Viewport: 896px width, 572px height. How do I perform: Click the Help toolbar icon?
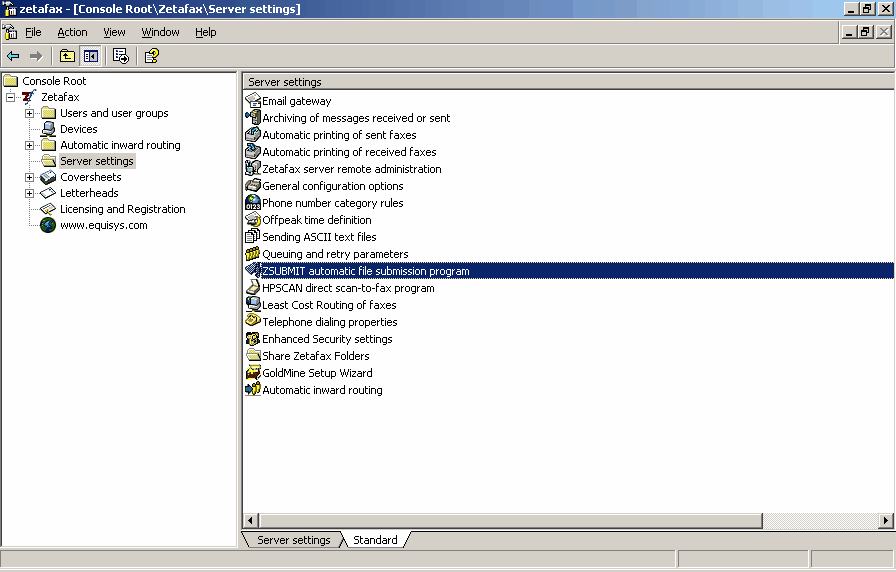(x=152, y=56)
